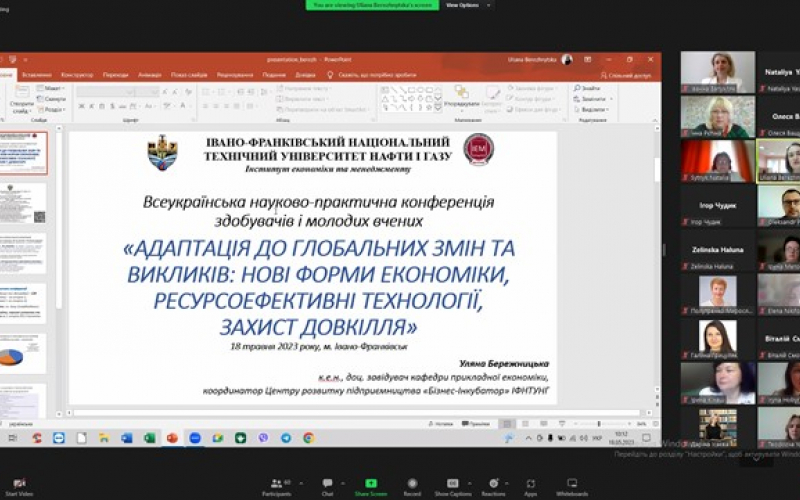Open the Layout (Макет) dropdown
This screenshot has width=800, height=500.
(51, 88)
